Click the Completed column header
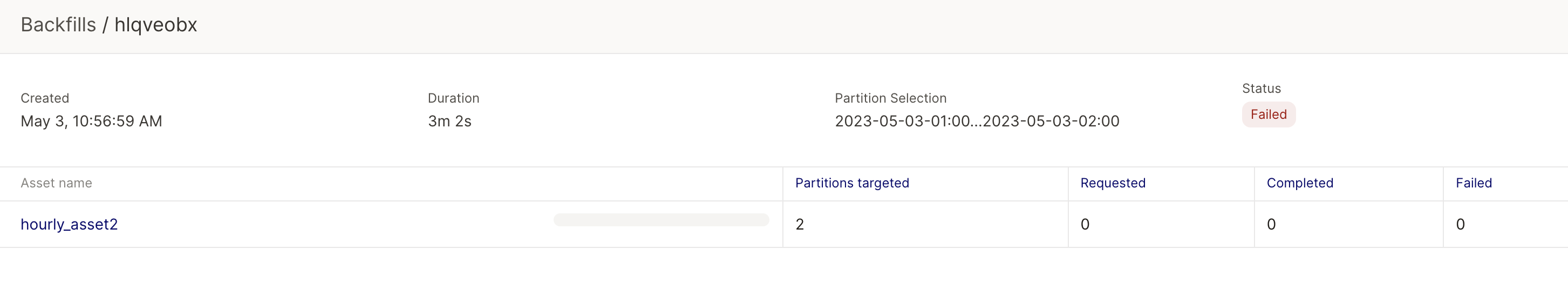This screenshot has width=1568, height=296. [x=1300, y=183]
